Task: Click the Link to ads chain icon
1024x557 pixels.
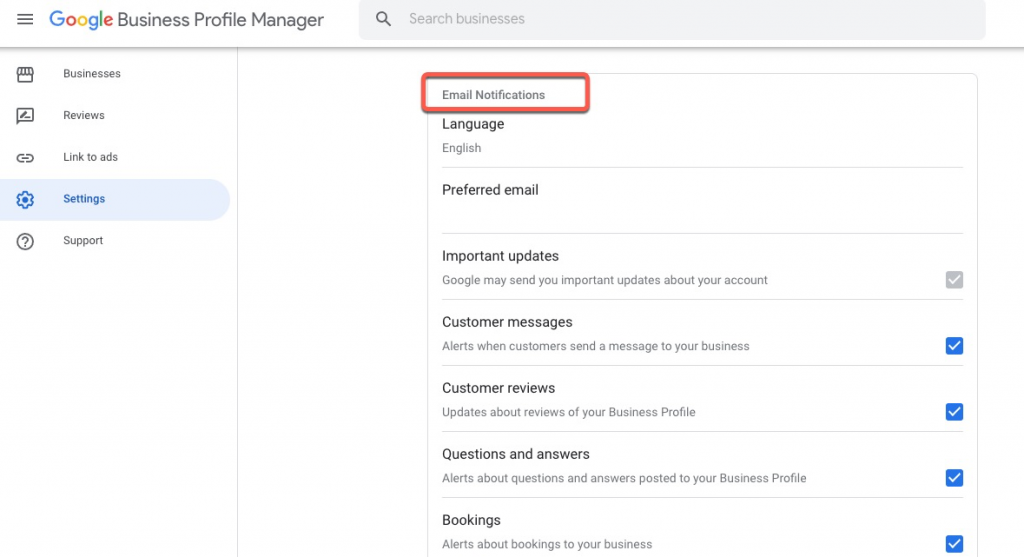Action: coord(25,157)
